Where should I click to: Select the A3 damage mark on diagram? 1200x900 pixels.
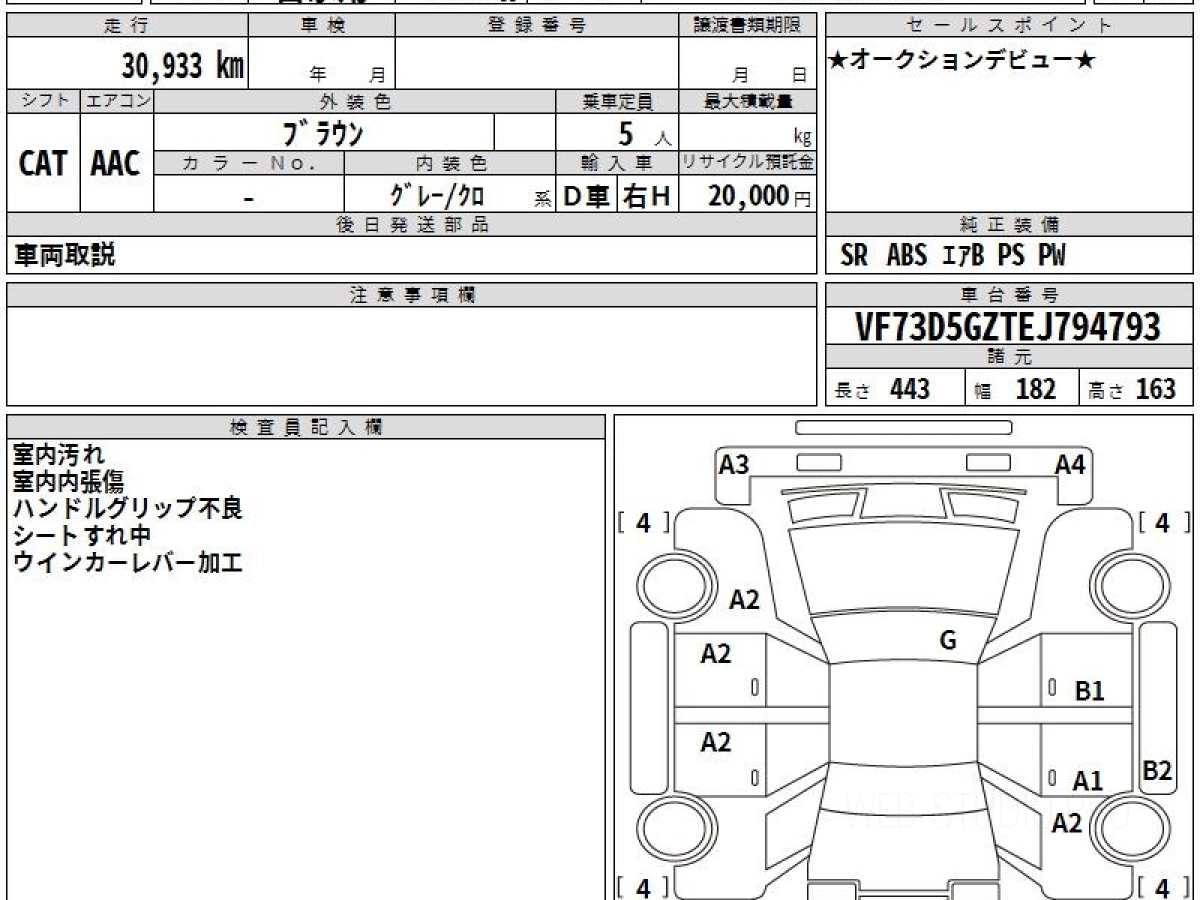point(734,464)
